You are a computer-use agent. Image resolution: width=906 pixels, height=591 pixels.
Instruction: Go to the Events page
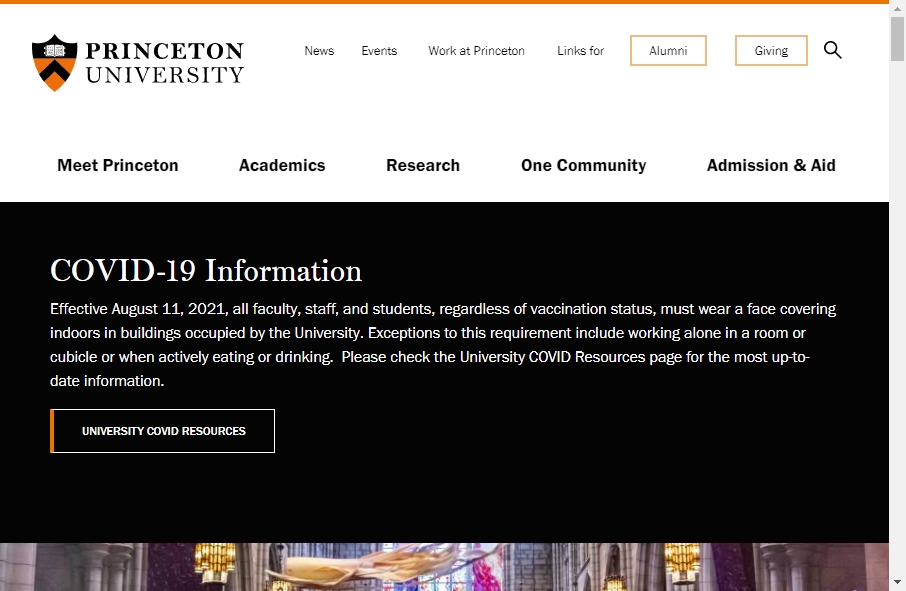click(x=379, y=51)
